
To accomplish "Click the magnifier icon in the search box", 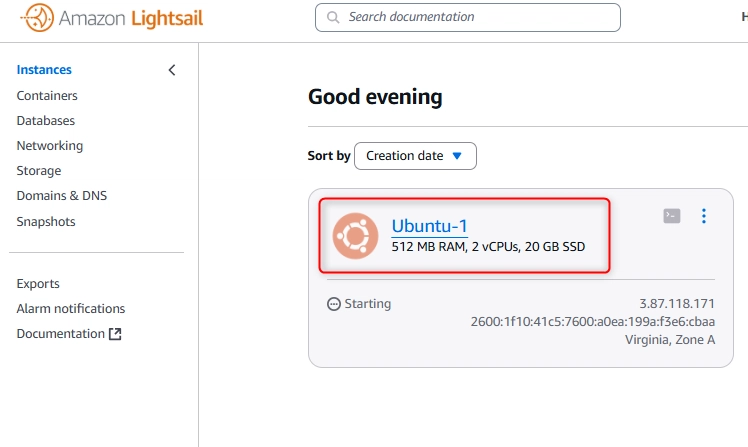I will point(333,18).
